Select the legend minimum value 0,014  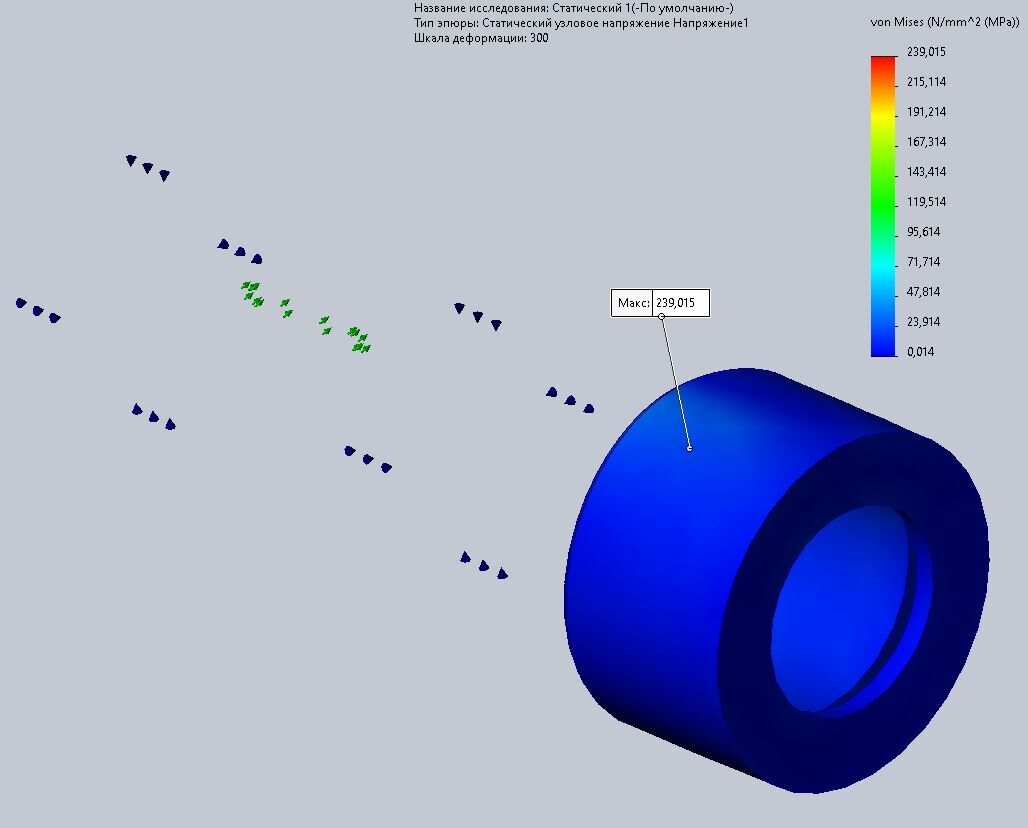tap(920, 352)
